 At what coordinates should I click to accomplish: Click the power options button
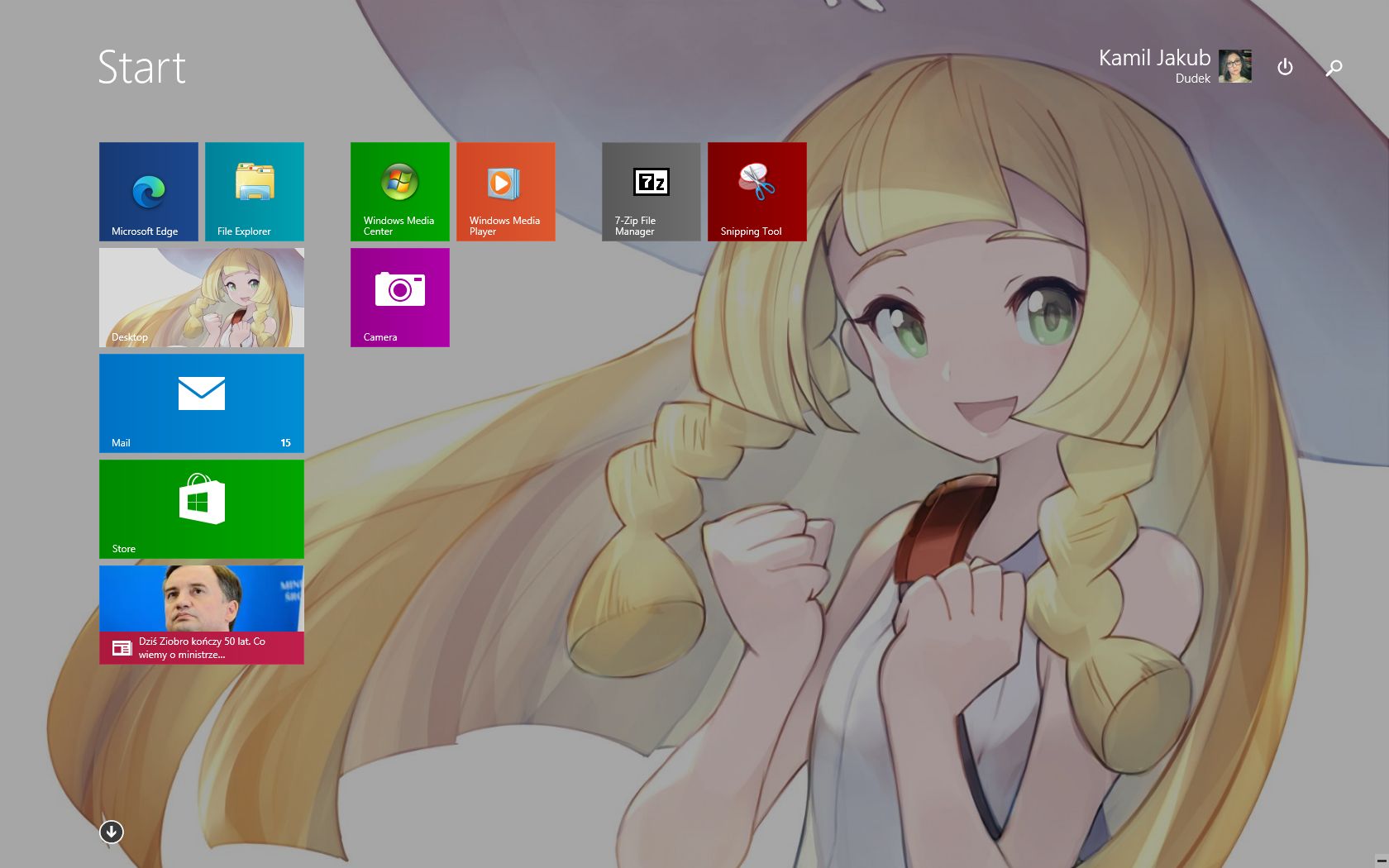pyautogui.click(x=1285, y=67)
